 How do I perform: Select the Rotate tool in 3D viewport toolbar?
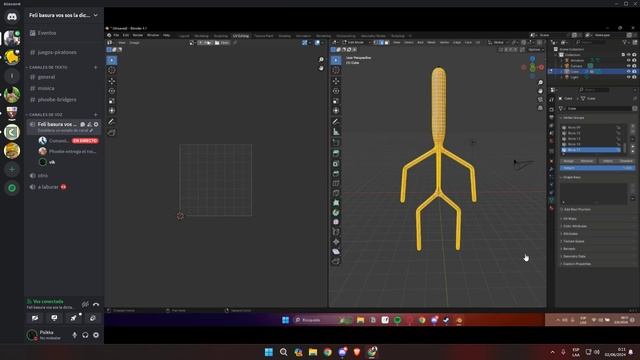pos(336,91)
